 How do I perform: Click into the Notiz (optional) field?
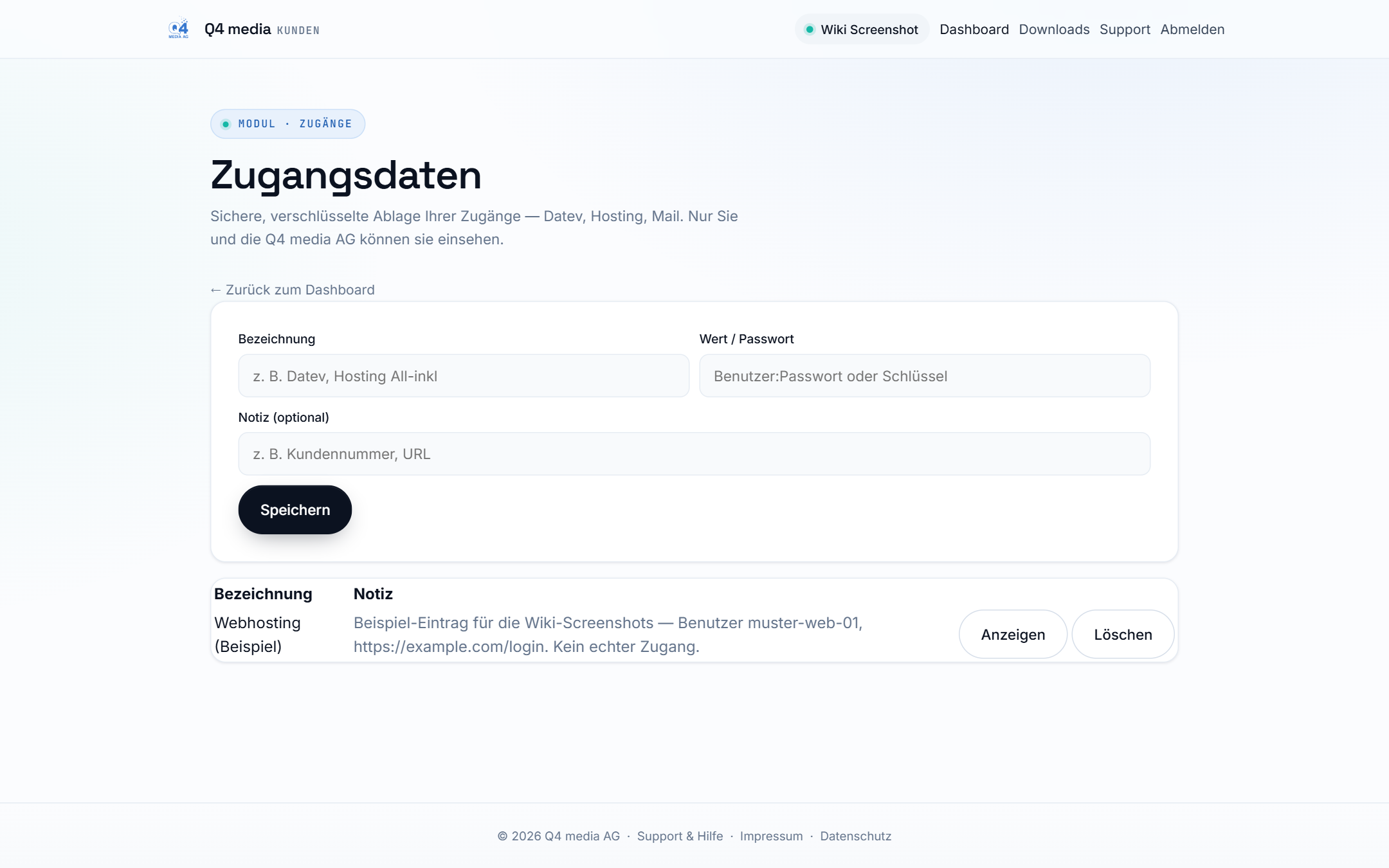(694, 454)
